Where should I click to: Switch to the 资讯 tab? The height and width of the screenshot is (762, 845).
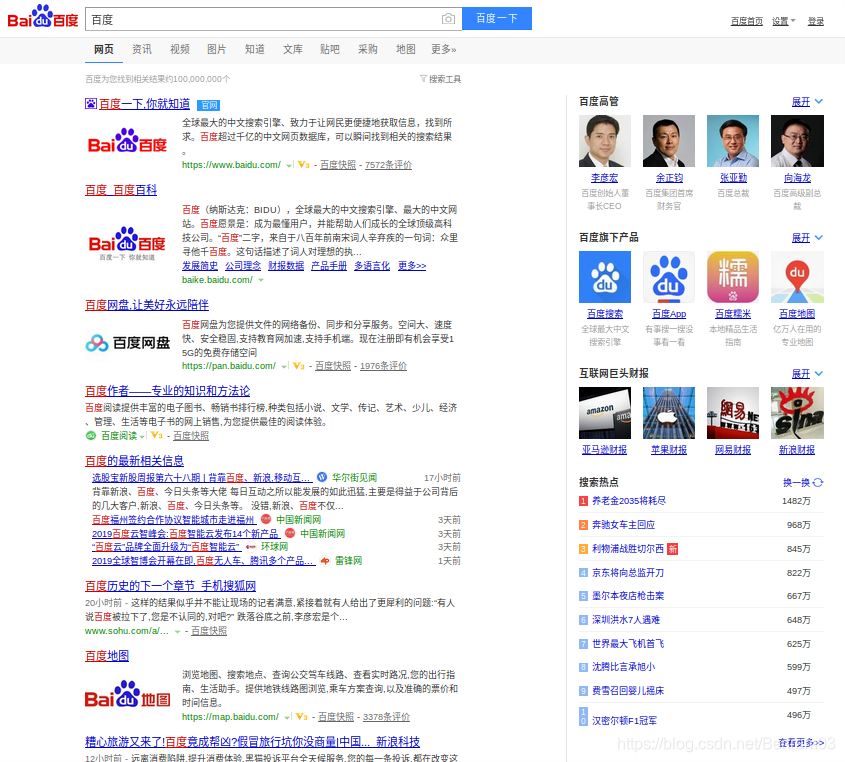click(142, 50)
